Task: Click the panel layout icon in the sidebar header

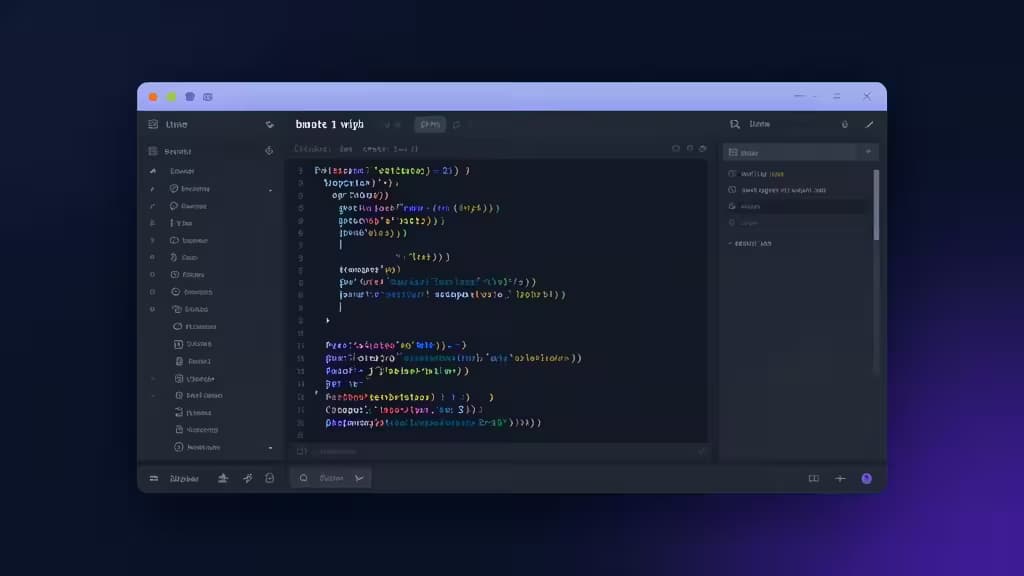Action: click(153, 124)
